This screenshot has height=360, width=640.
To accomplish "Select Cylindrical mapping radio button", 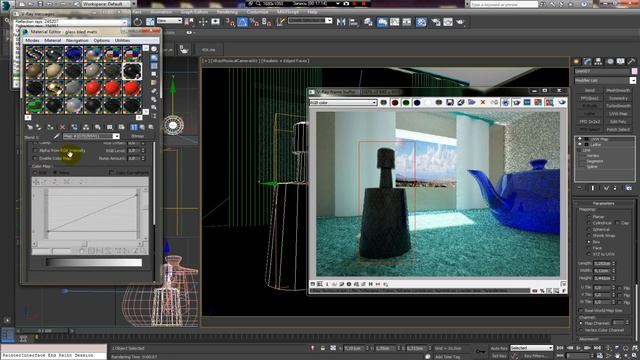I will [x=589, y=223].
